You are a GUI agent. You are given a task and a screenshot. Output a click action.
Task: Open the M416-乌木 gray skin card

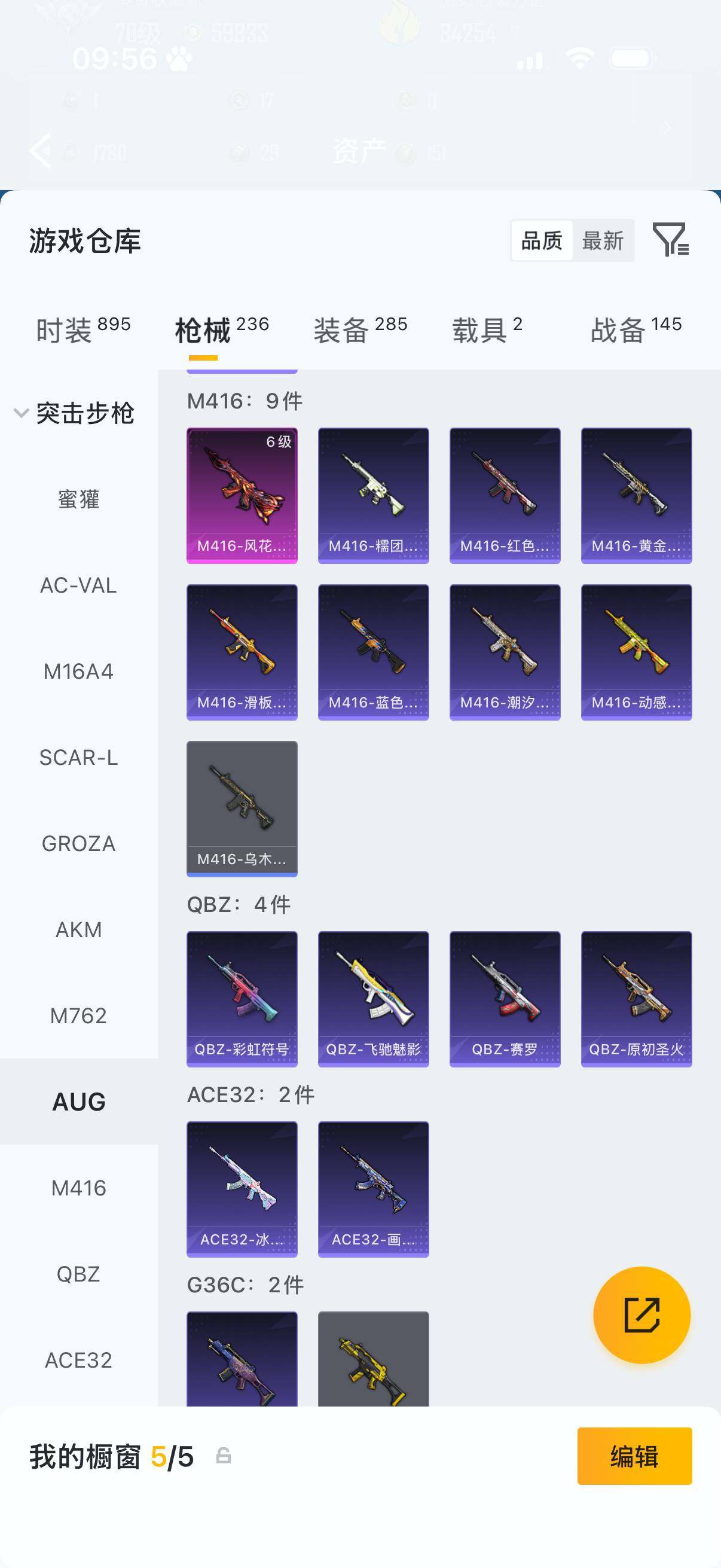[x=242, y=809]
